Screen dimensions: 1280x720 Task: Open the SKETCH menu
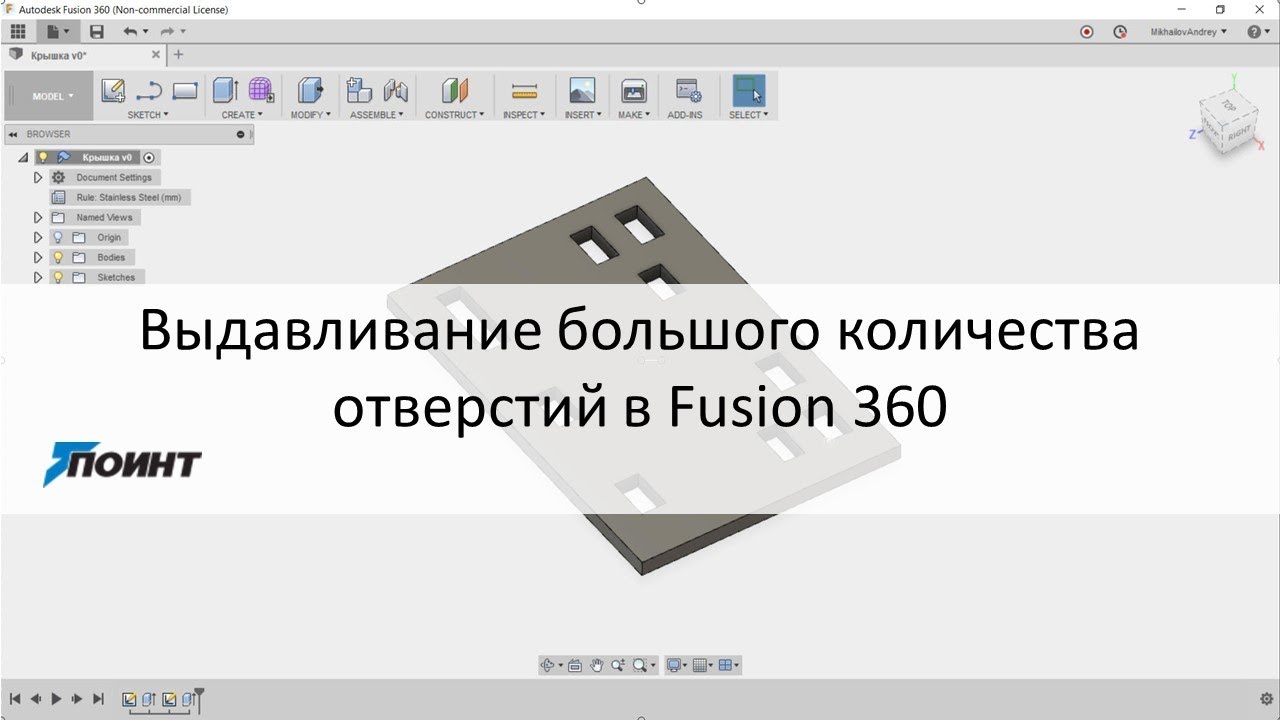148,115
